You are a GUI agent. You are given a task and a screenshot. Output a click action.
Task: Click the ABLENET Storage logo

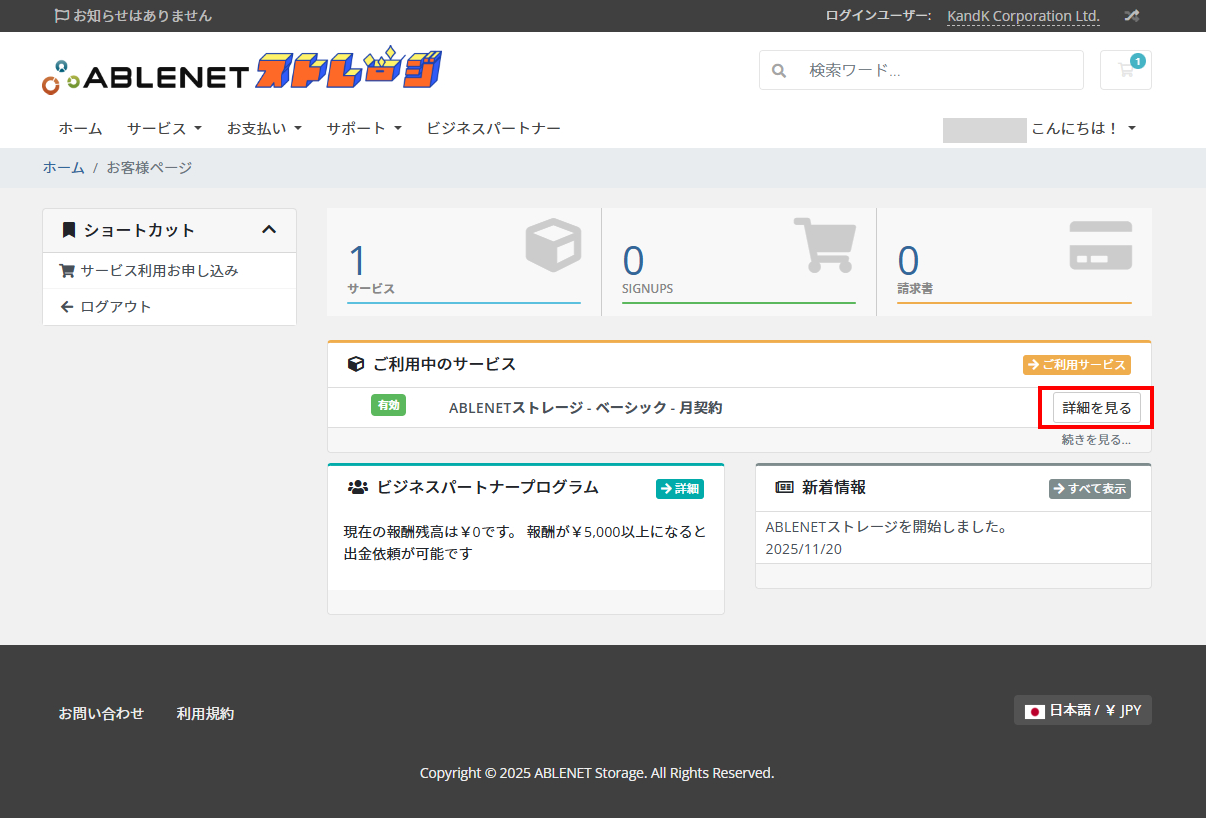242,71
